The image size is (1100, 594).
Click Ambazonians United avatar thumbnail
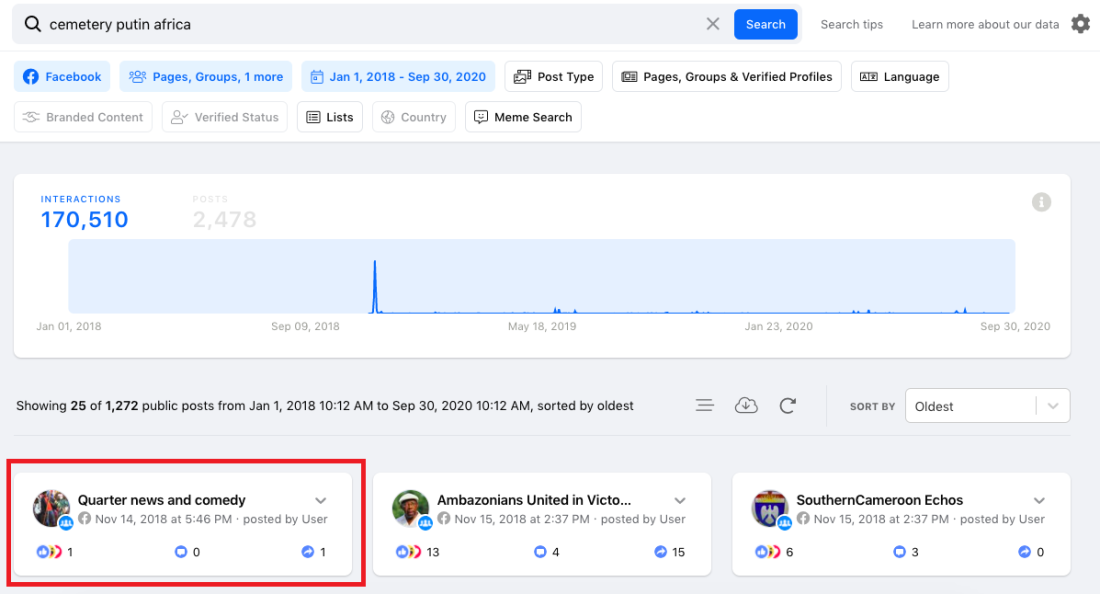point(410,508)
